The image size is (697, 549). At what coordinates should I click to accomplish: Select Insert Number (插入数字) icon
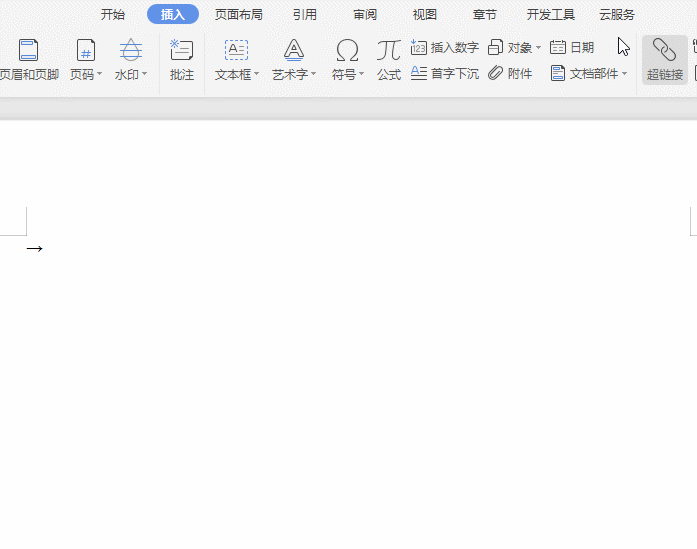[419, 48]
